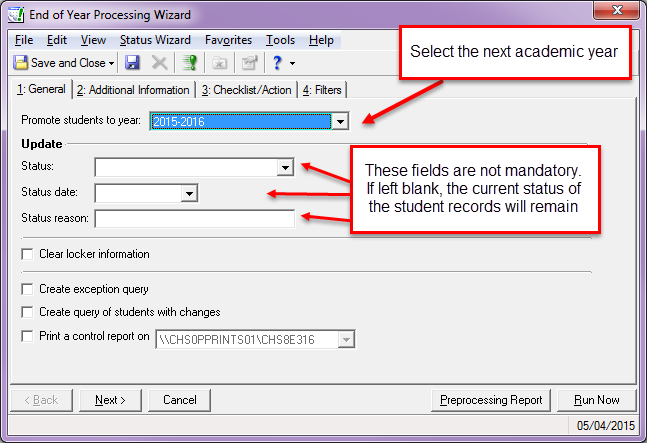The width and height of the screenshot is (647, 443).
Task: Expand the Status date dropdown arrow
Action: (x=189, y=193)
